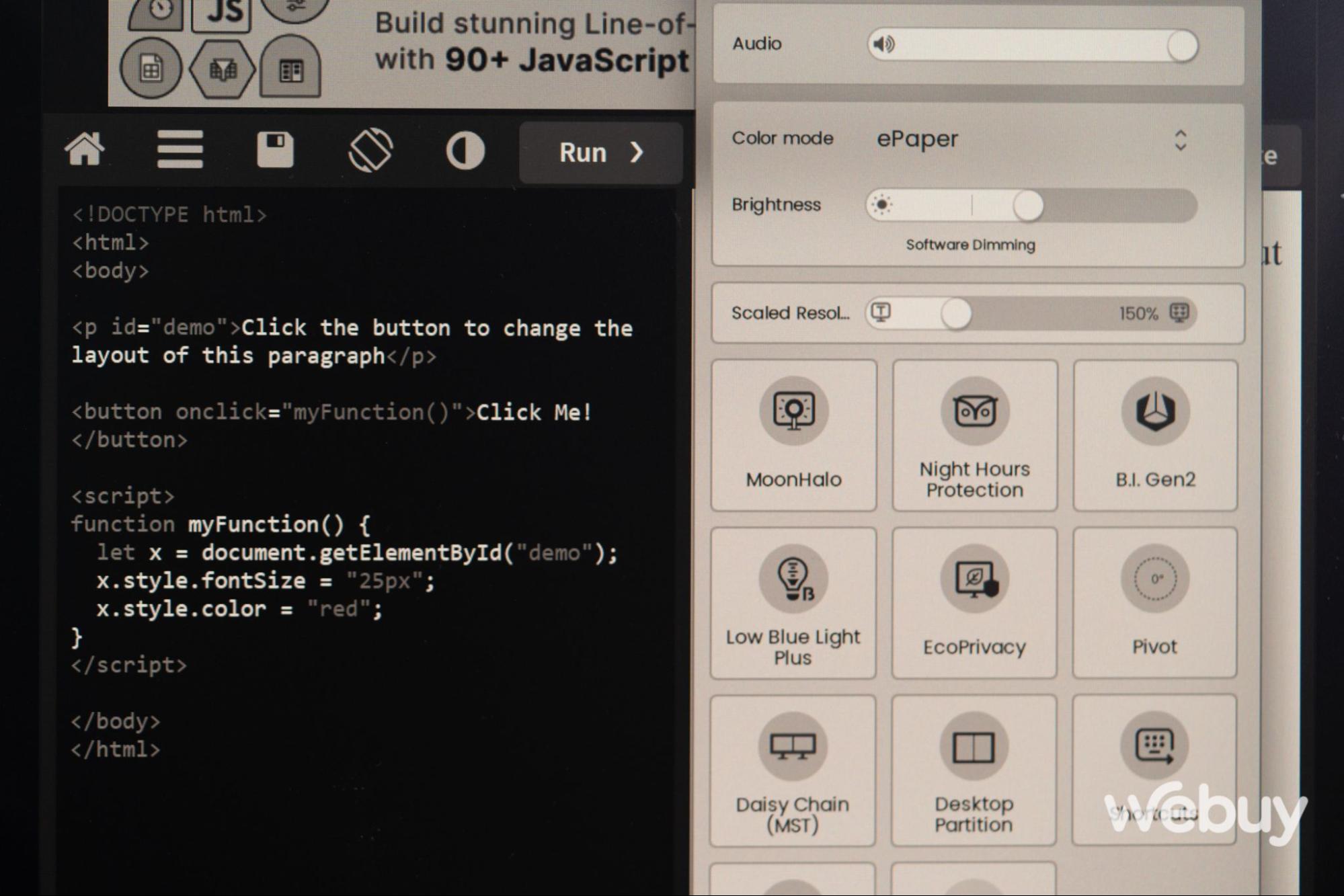Select the B.I. Gen2 tile

[x=1155, y=436]
